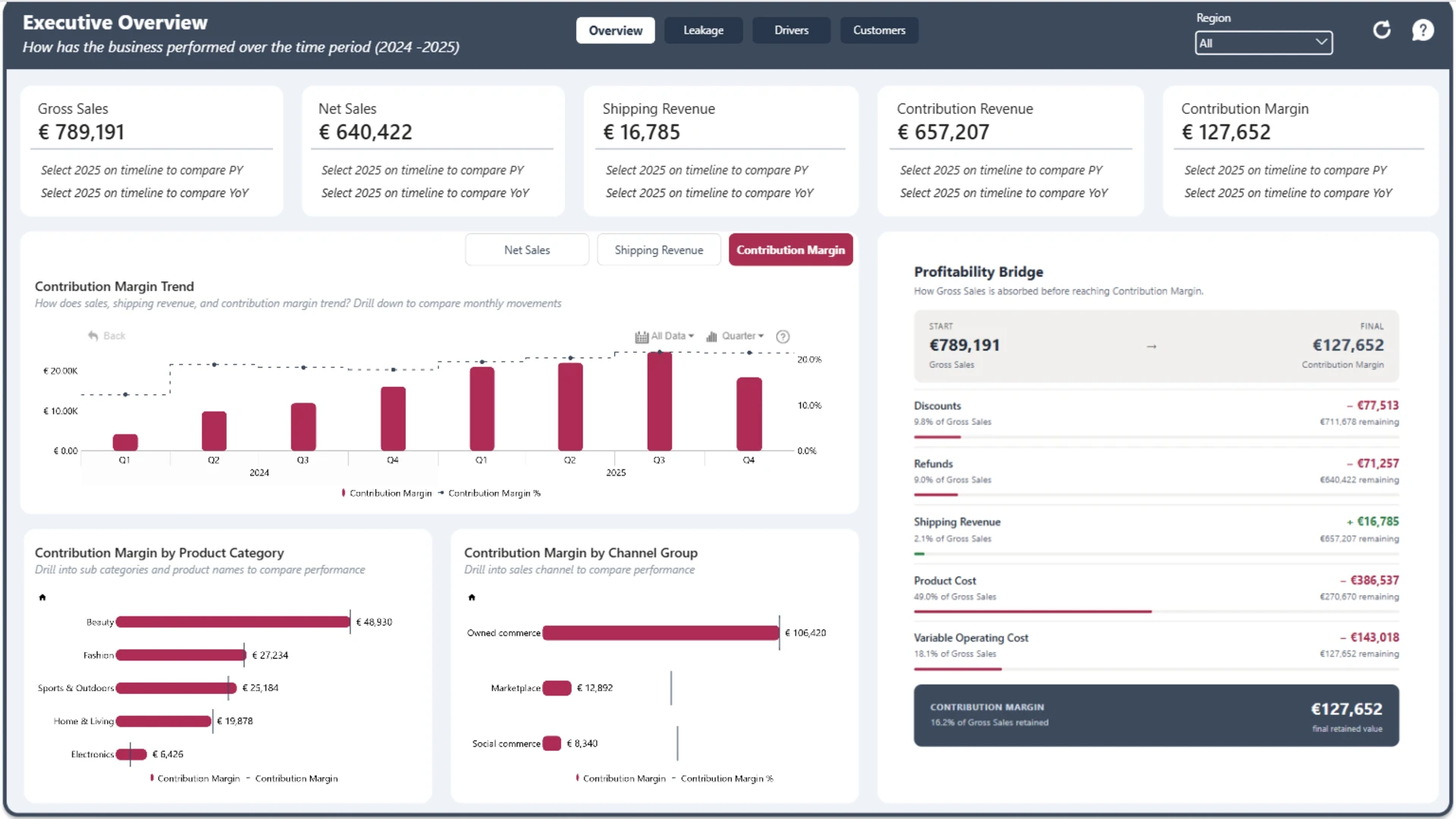Toggle chart to Contribution Margin
This screenshot has width=1456, height=819.
(x=791, y=250)
